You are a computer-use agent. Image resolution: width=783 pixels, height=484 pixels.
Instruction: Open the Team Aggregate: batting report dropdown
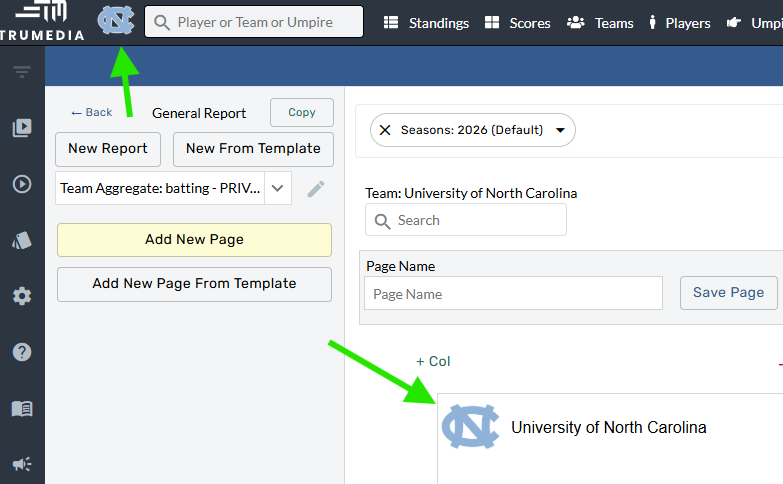point(277,188)
